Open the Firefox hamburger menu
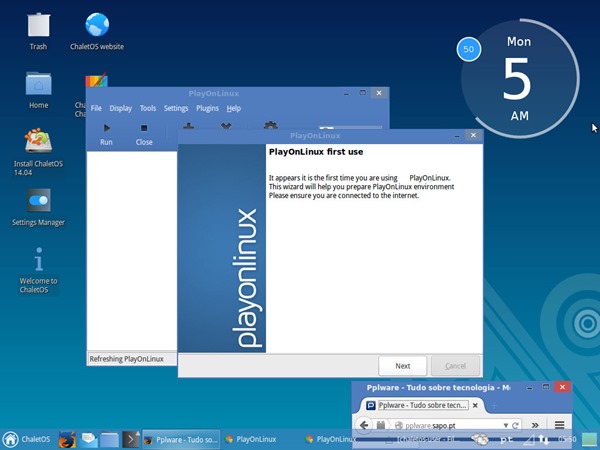Image resolution: width=600 pixels, height=450 pixels. pyautogui.click(x=559, y=425)
